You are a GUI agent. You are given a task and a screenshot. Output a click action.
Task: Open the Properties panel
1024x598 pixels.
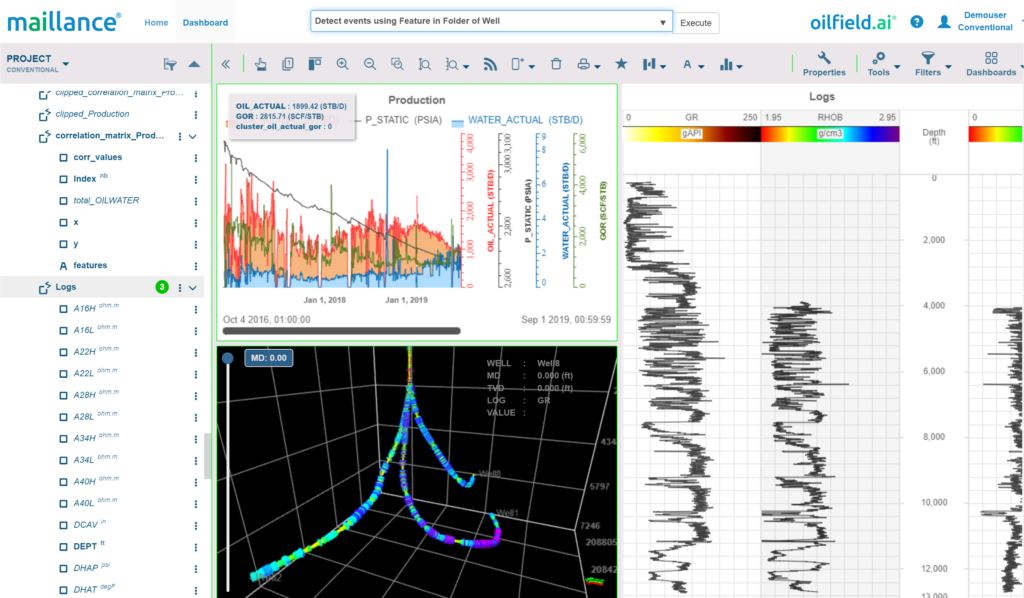coord(824,64)
